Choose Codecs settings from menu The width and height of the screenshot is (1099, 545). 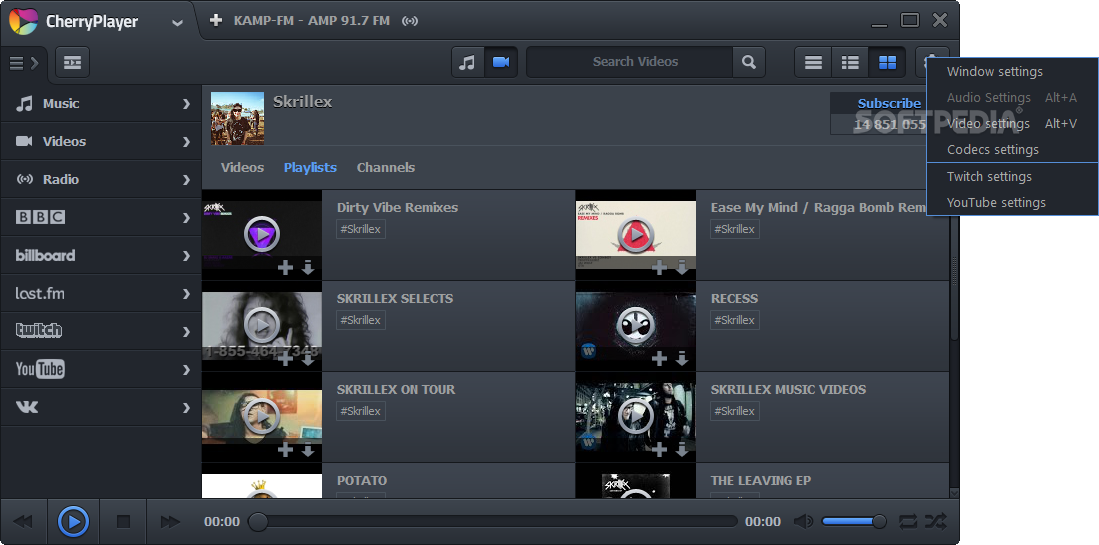1013,149
